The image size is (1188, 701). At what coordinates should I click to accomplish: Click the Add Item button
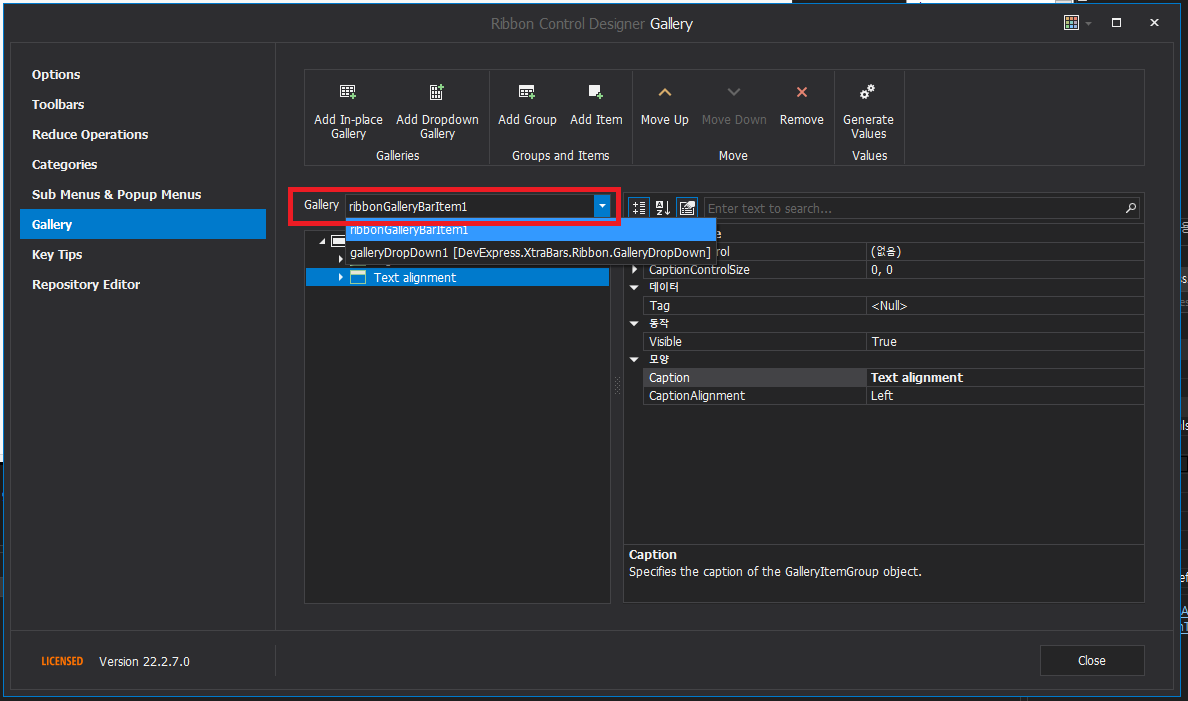tap(596, 105)
